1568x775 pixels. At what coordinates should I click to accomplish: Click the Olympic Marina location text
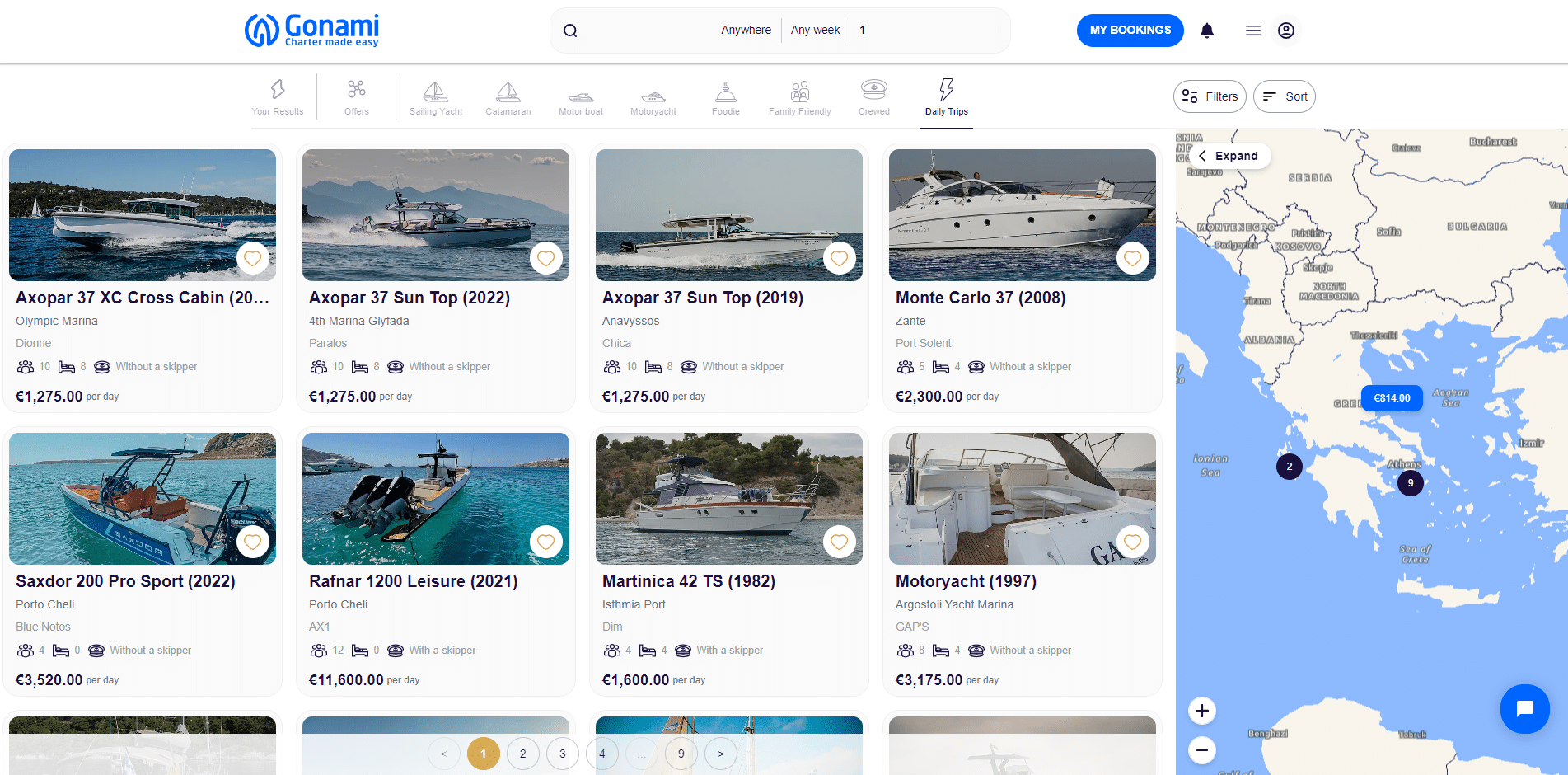(x=57, y=321)
